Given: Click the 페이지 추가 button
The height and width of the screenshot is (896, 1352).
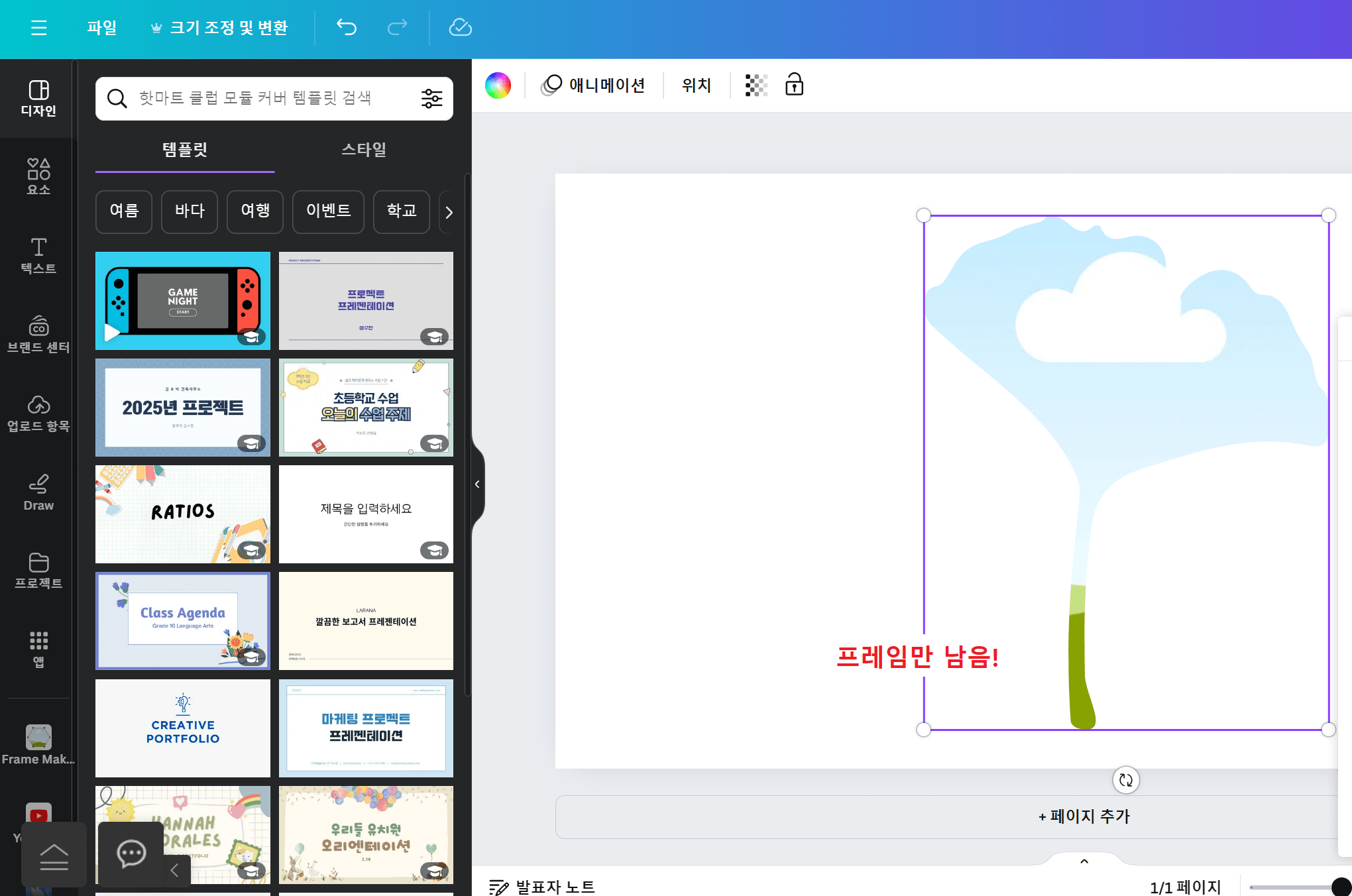Looking at the screenshot, I should [x=1084, y=816].
